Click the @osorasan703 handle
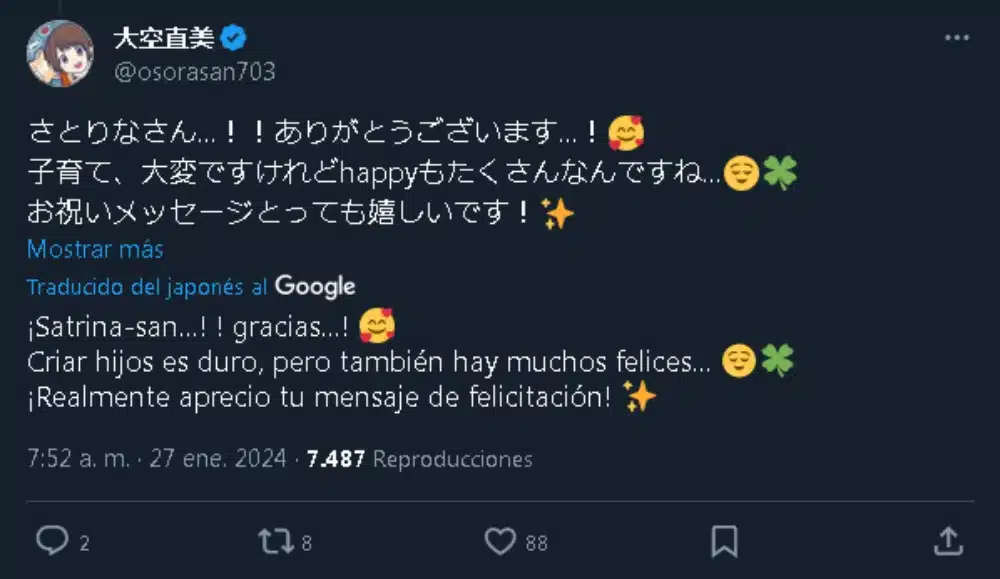Screen dimensions: 1000x579 click(195, 72)
